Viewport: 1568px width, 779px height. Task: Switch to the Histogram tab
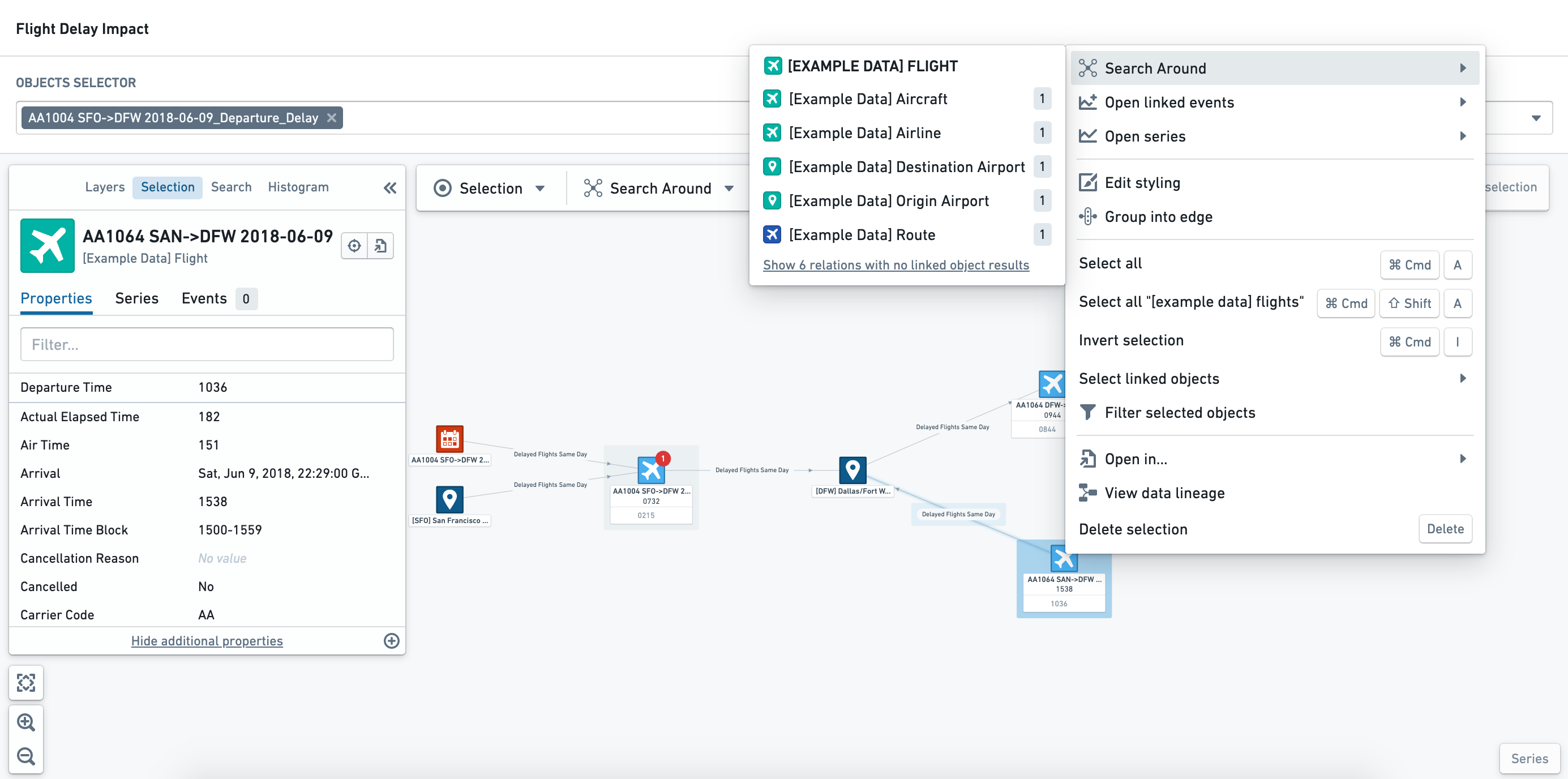tap(298, 187)
